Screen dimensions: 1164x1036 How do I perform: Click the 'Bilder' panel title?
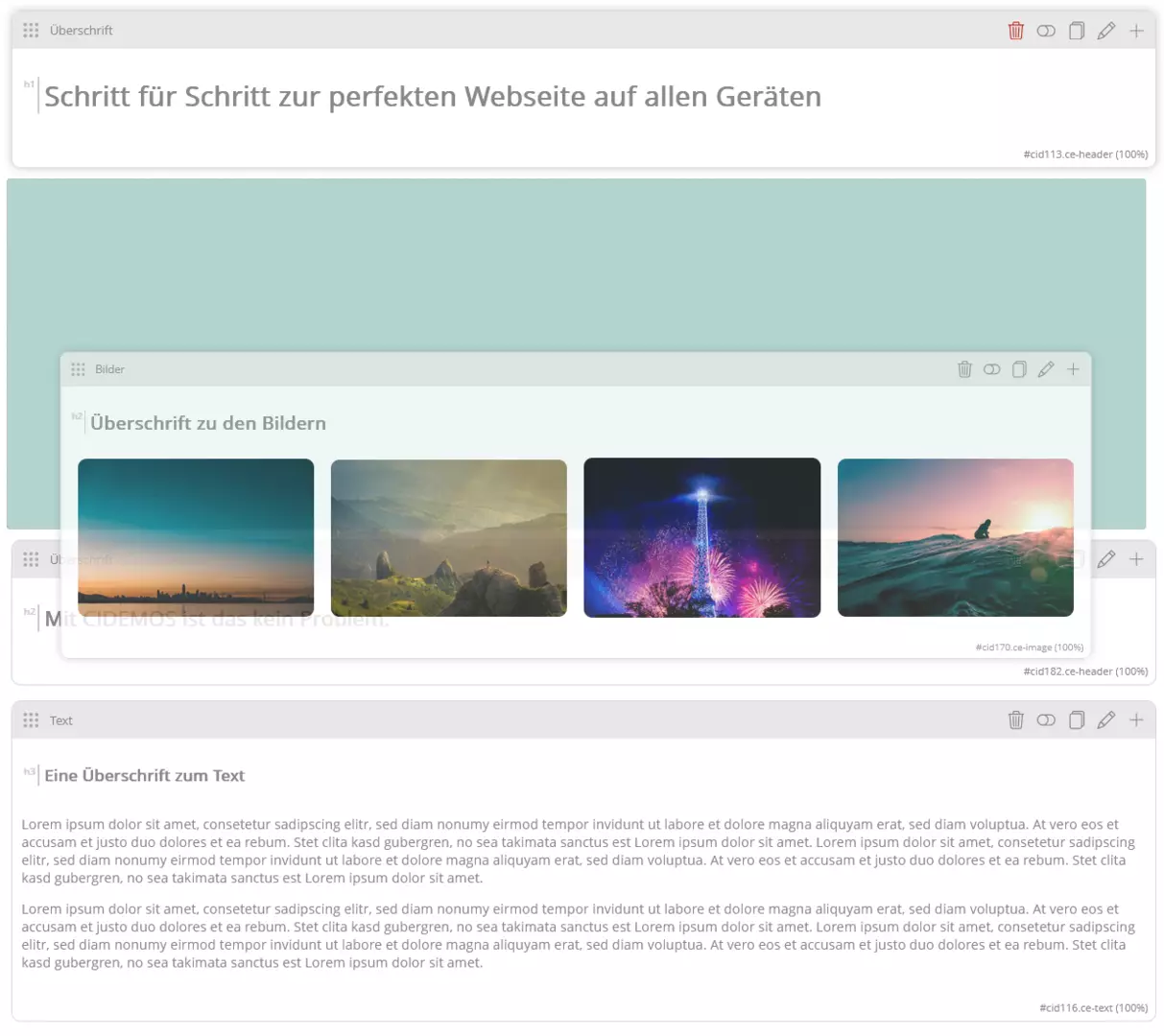click(x=109, y=369)
